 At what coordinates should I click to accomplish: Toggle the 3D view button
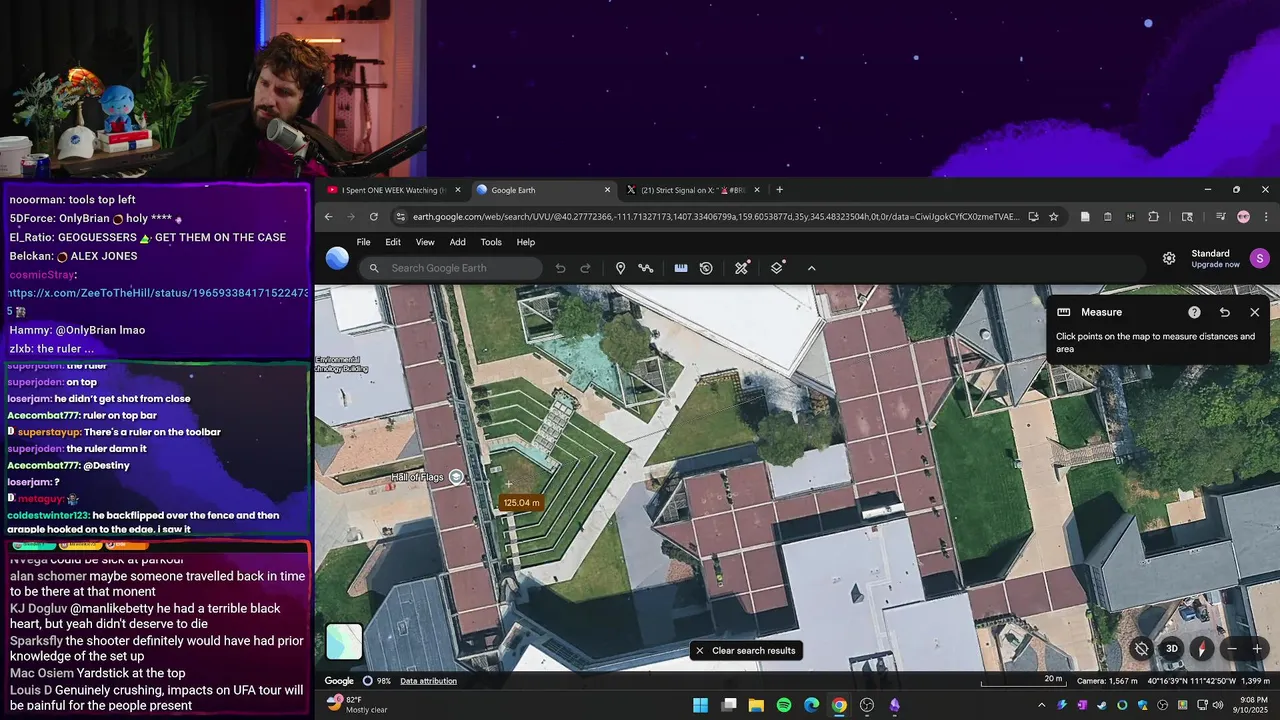tap(1172, 649)
